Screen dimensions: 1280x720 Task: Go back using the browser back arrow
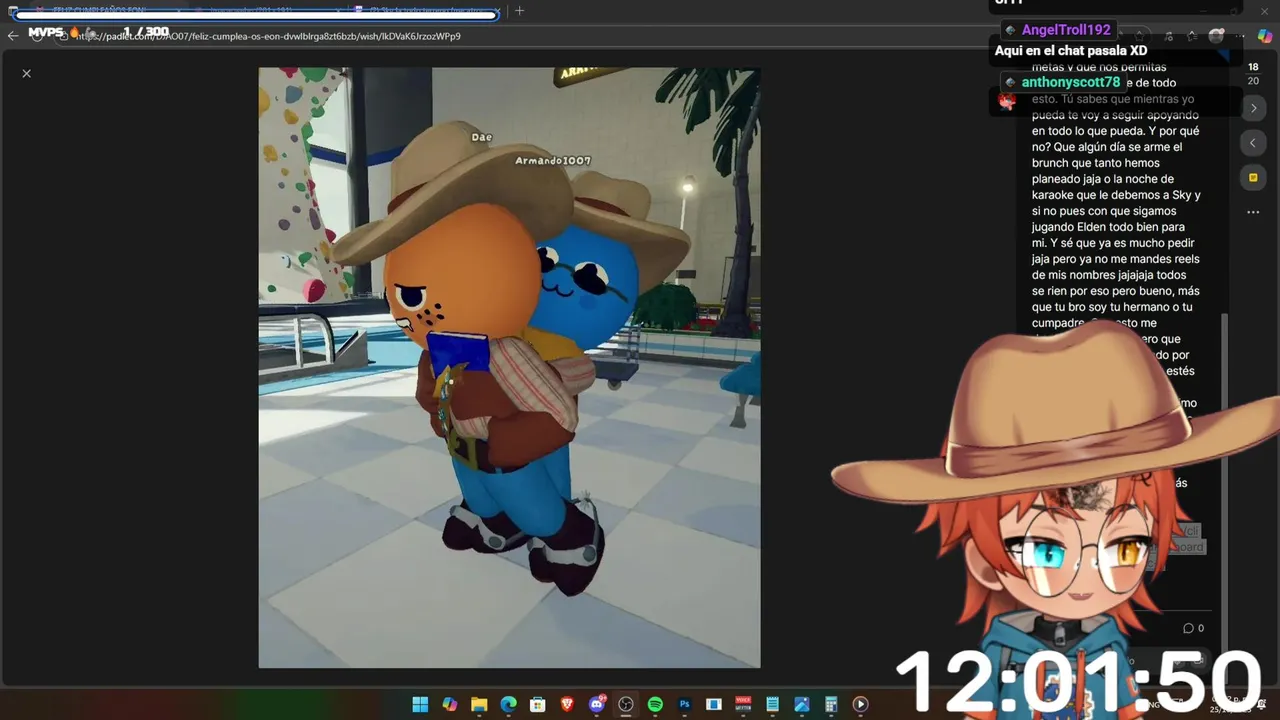tap(13, 35)
